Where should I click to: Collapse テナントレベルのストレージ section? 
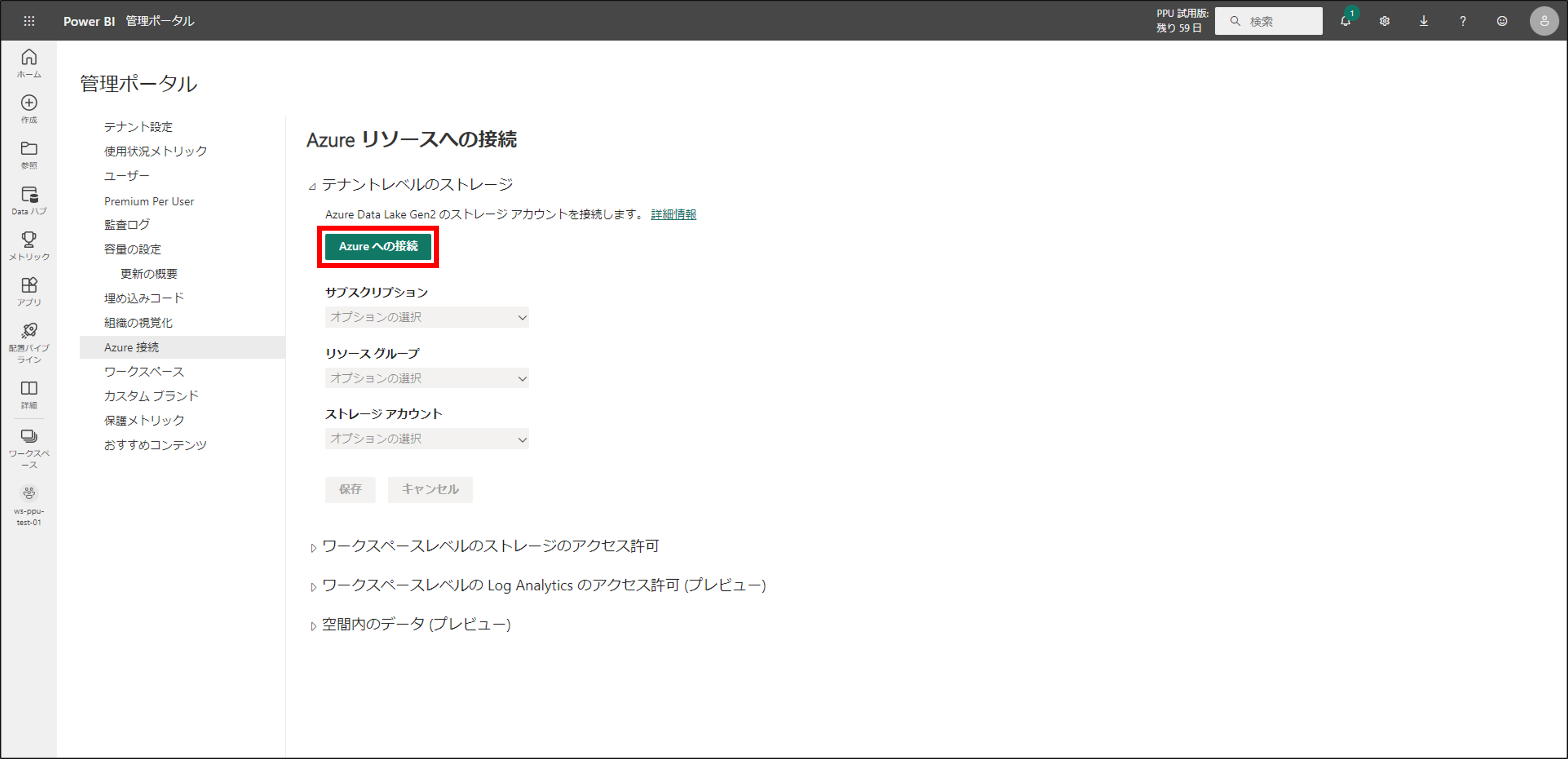click(x=312, y=186)
